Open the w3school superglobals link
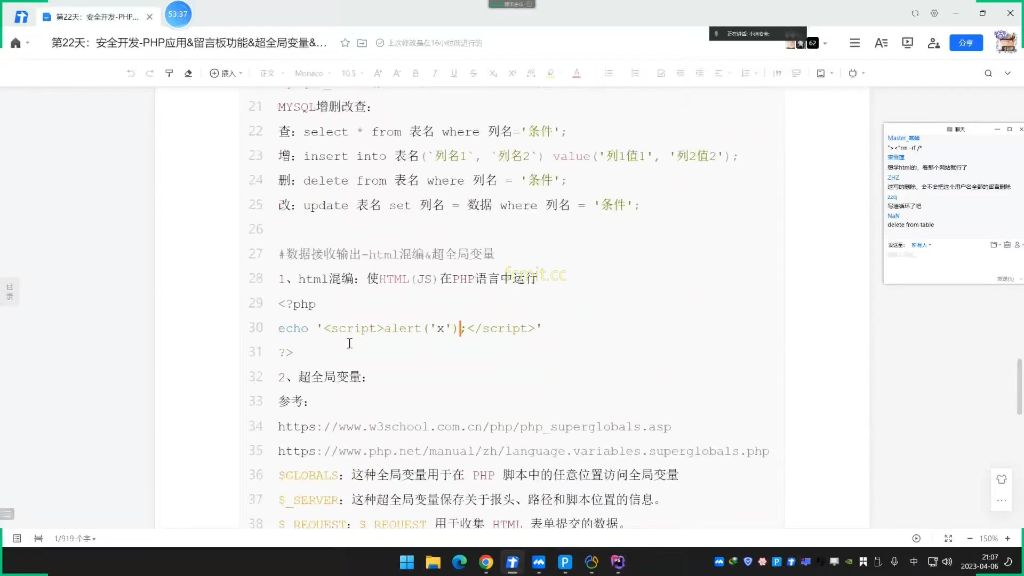This screenshot has width=1024, height=576. click(474, 426)
